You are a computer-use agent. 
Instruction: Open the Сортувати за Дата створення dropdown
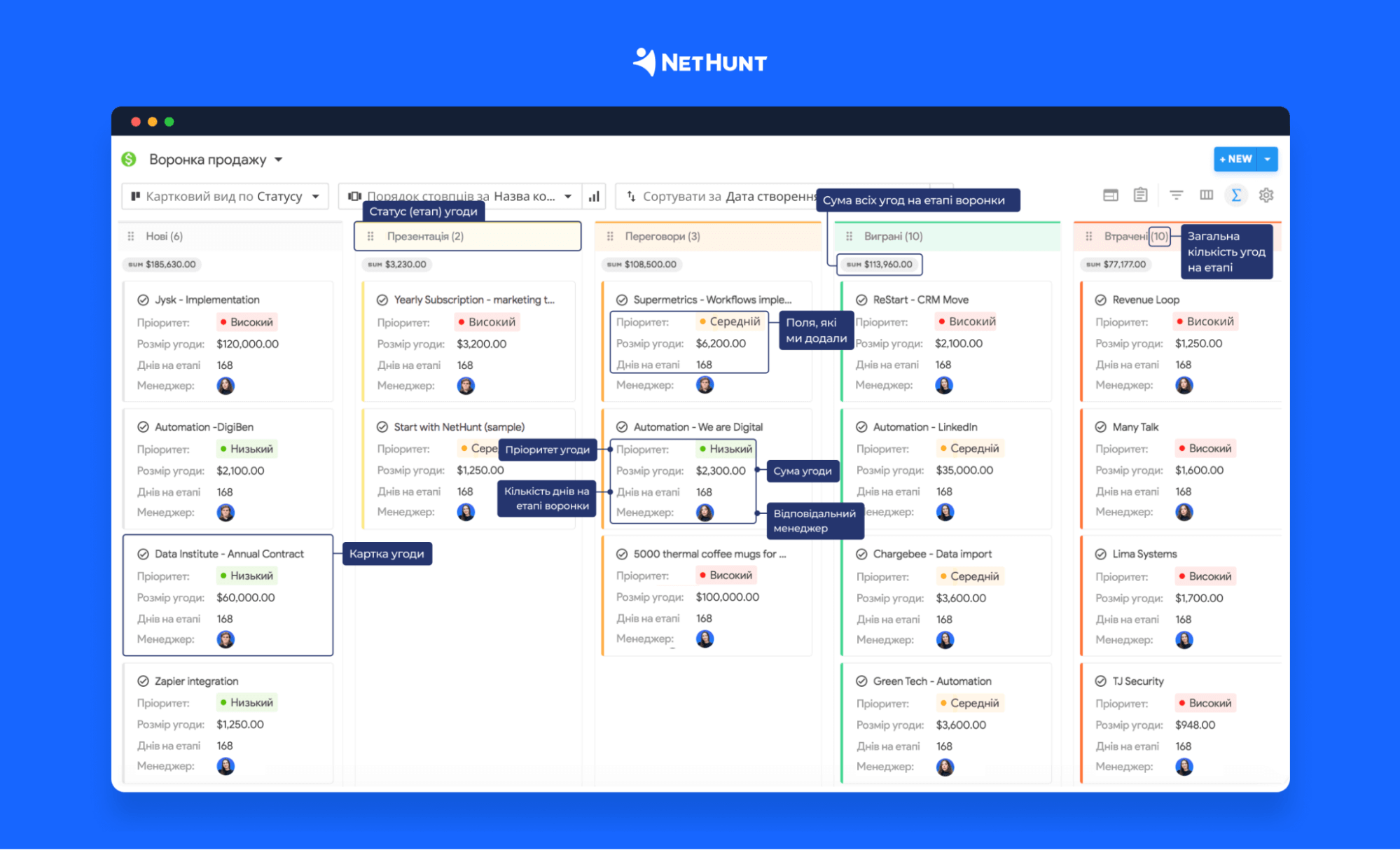pos(730,198)
